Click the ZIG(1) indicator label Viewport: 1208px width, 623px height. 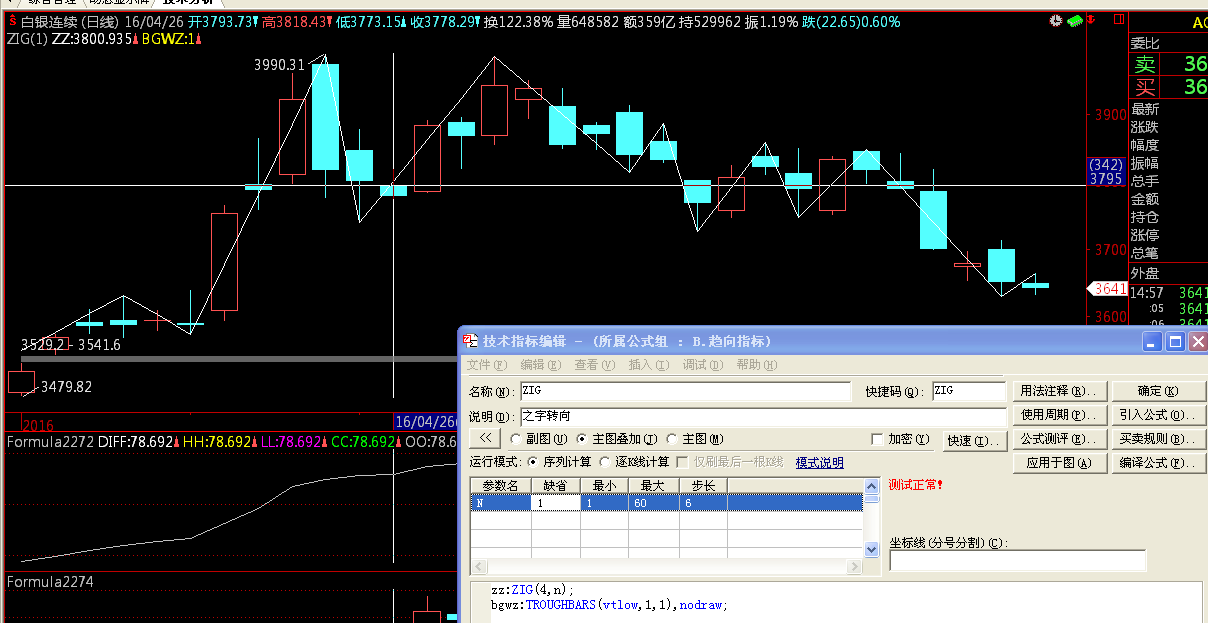click(27, 39)
